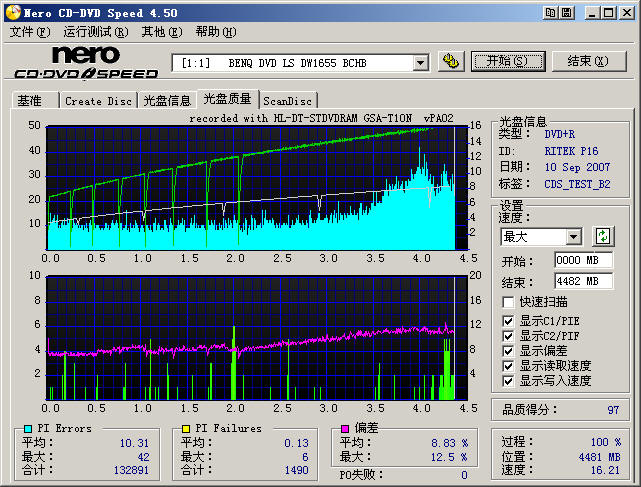Click the Nero disc icon in the title bar

click(13, 13)
